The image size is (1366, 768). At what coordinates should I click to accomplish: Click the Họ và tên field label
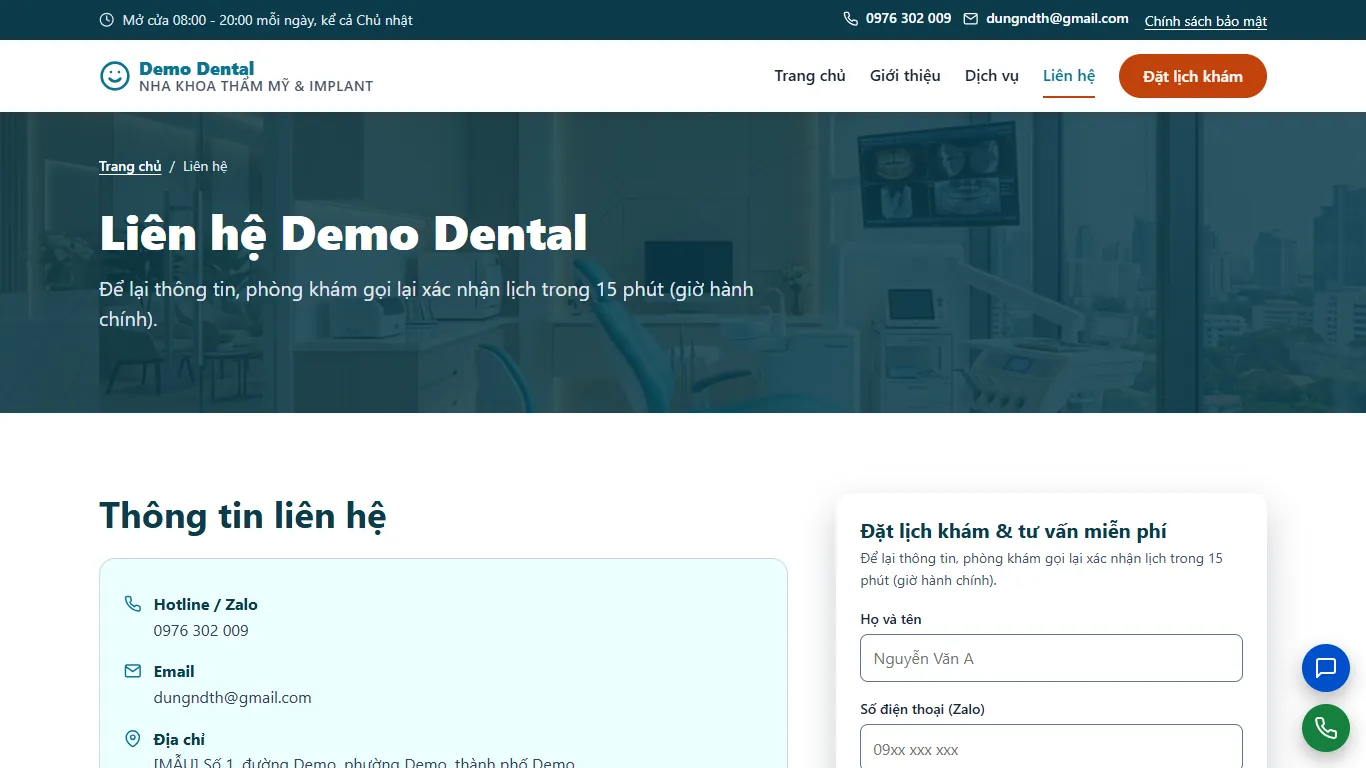(891, 619)
